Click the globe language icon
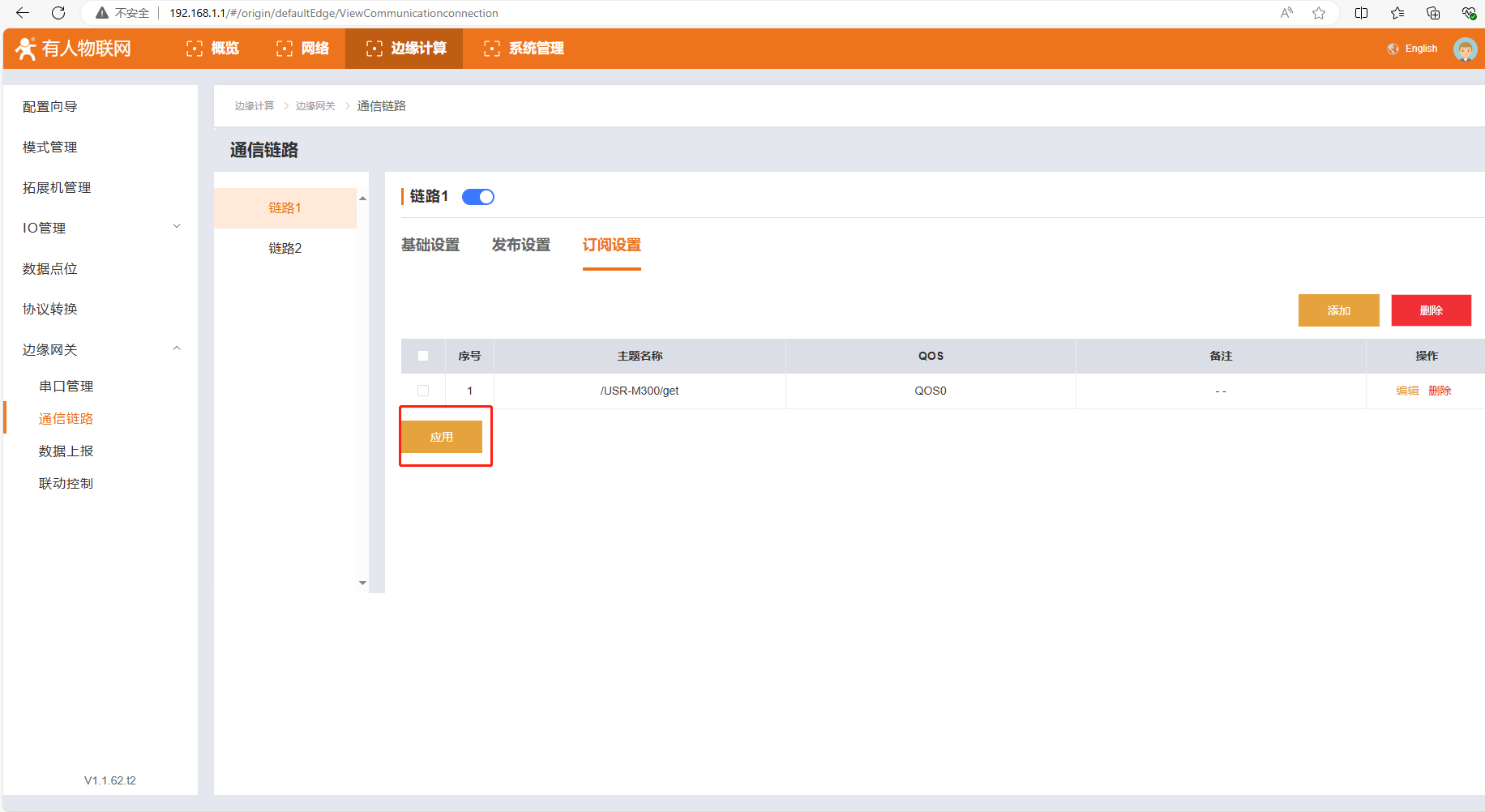This screenshot has height=812, width=1485. pyautogui.click(x=1393, y=49)
